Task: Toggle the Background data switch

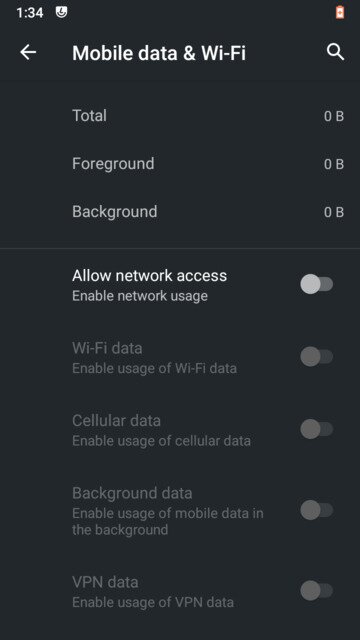Action: 317,510
